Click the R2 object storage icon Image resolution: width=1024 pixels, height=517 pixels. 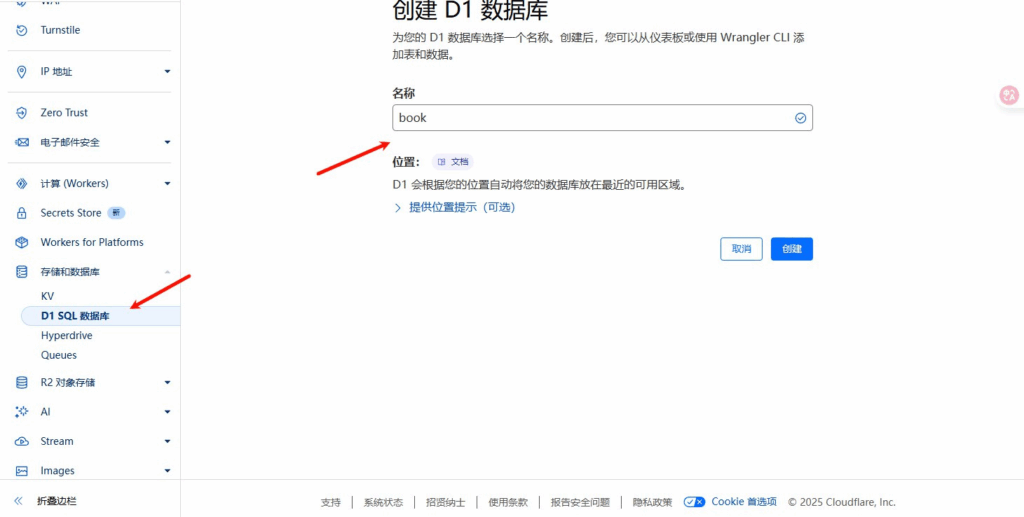(x=22, y=382)
